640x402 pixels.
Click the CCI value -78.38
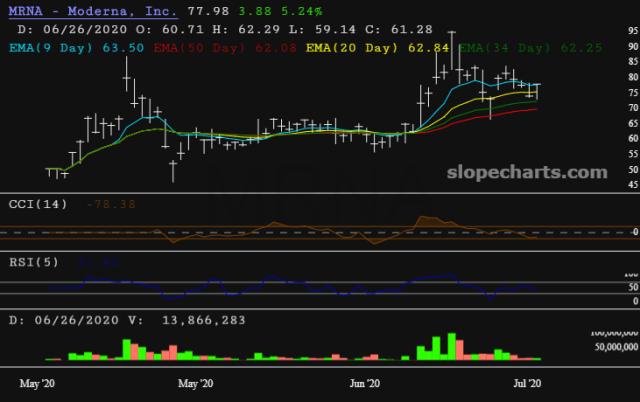(x=111, y=204)
